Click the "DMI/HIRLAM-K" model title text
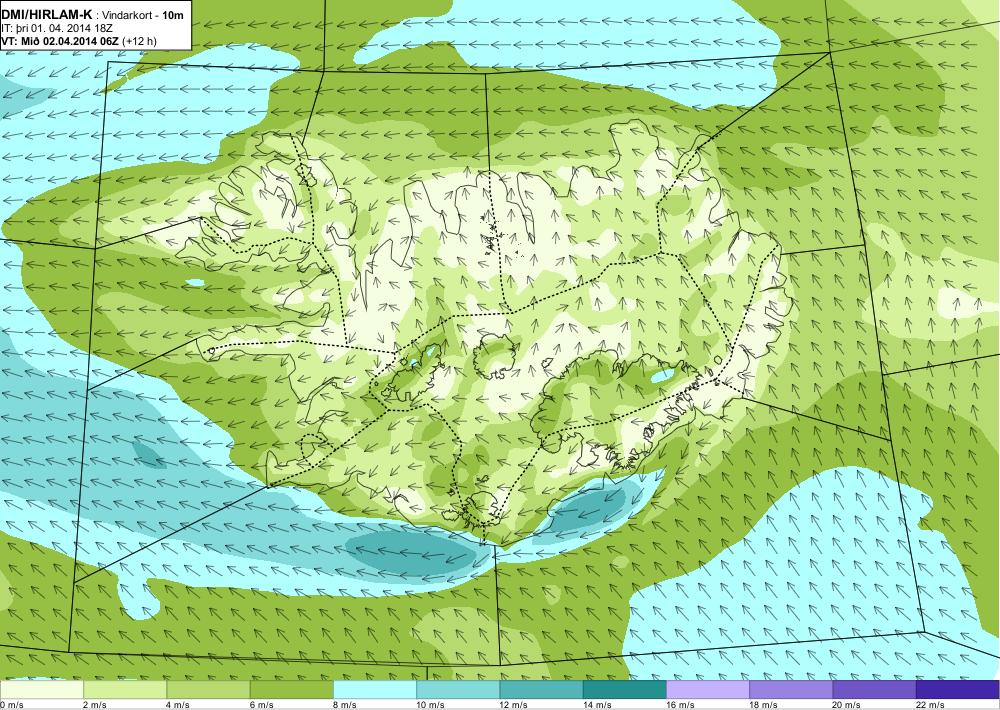 point(48,15)
